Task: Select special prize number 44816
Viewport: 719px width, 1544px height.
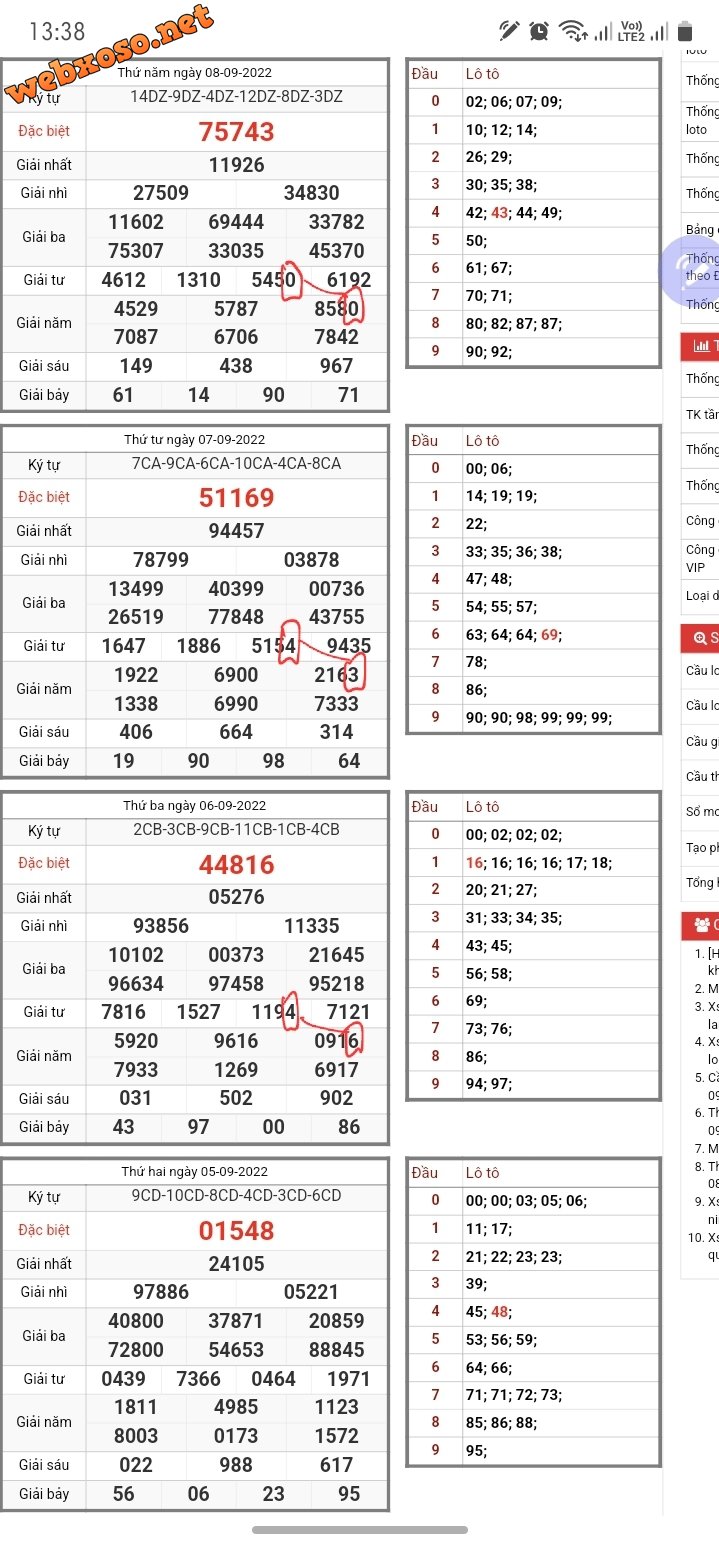Action: (236, 864)
